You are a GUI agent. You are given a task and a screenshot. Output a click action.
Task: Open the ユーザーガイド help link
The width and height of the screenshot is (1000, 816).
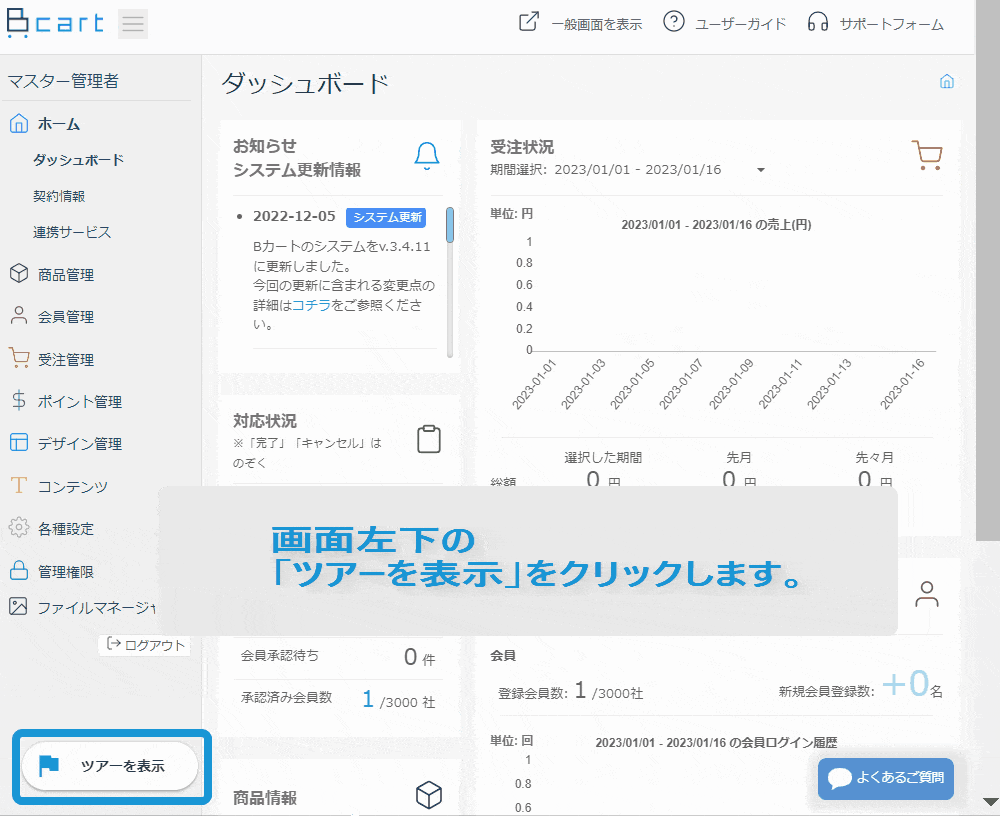click(x=724, y=23)
